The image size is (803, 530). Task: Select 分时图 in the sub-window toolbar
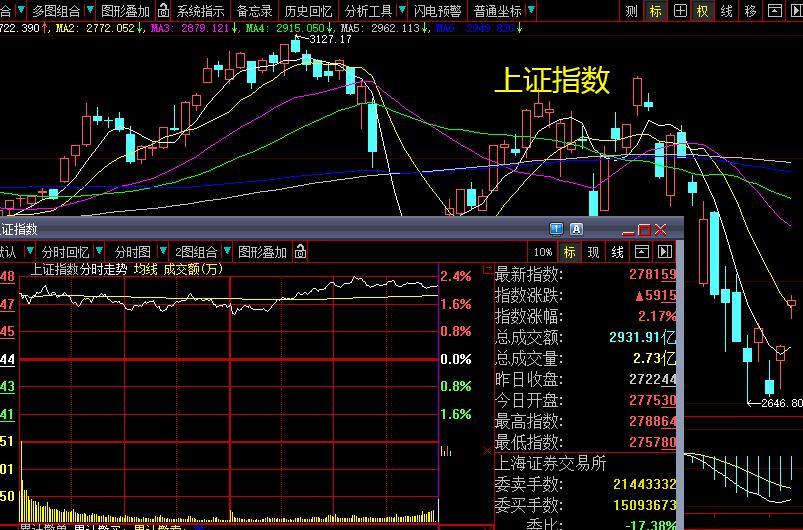click(132, 252)
